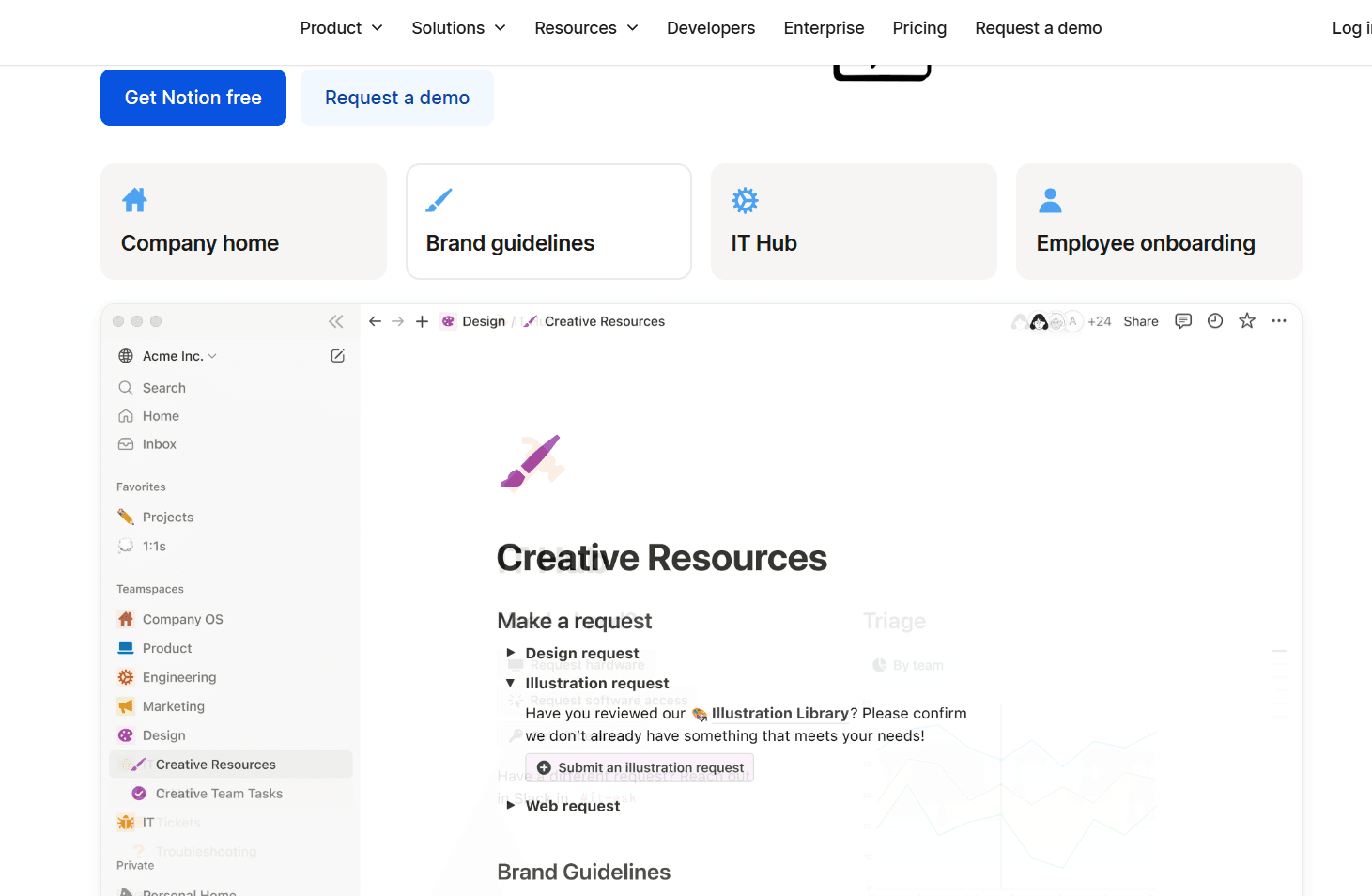Screen dimensions: 1372x896
Task: Open Creative Resources in the sidebar
Action: 231,765
